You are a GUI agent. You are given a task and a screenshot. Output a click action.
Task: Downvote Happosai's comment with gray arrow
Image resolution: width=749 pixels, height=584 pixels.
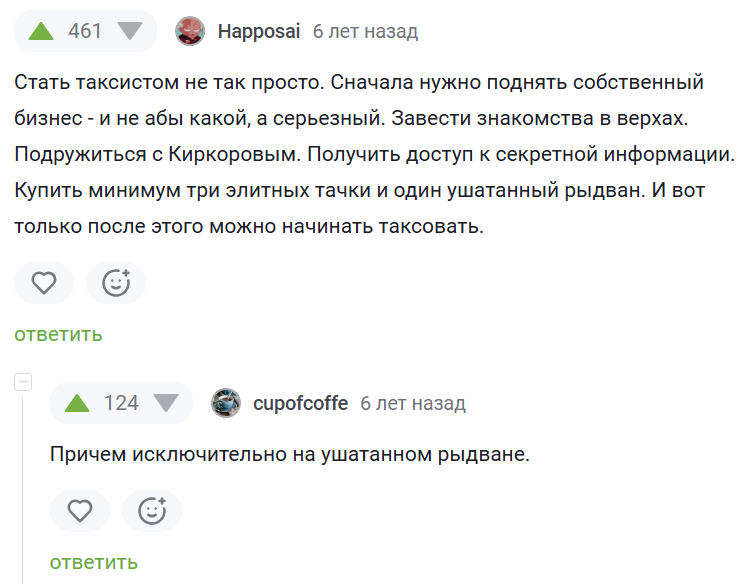coord(130,32)
